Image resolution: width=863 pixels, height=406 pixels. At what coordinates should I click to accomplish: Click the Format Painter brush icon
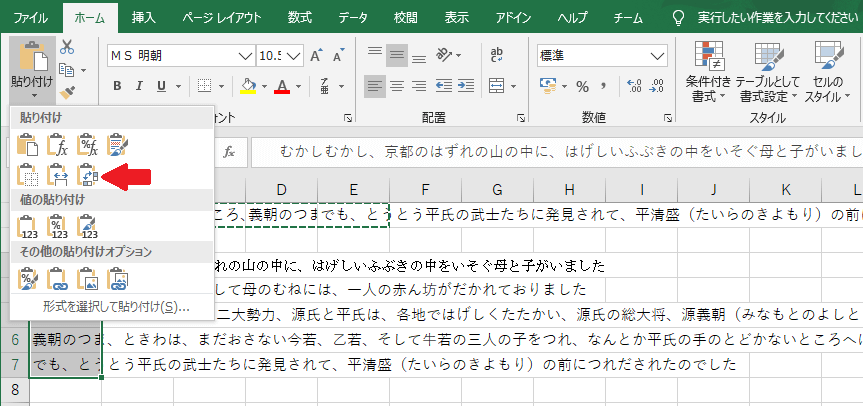point(68,93)
